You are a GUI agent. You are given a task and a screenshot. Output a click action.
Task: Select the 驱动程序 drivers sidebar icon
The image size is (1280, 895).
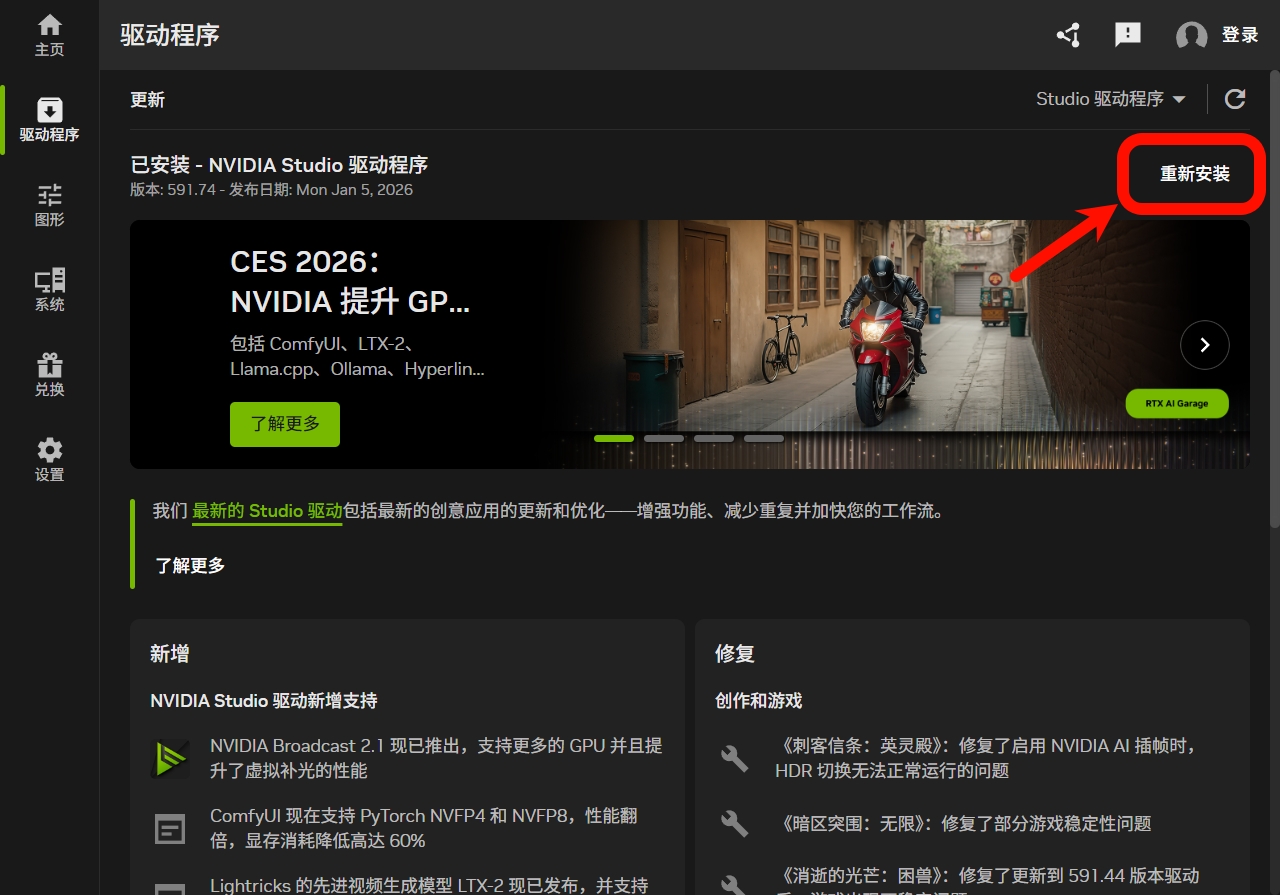[x=49, y=120]
